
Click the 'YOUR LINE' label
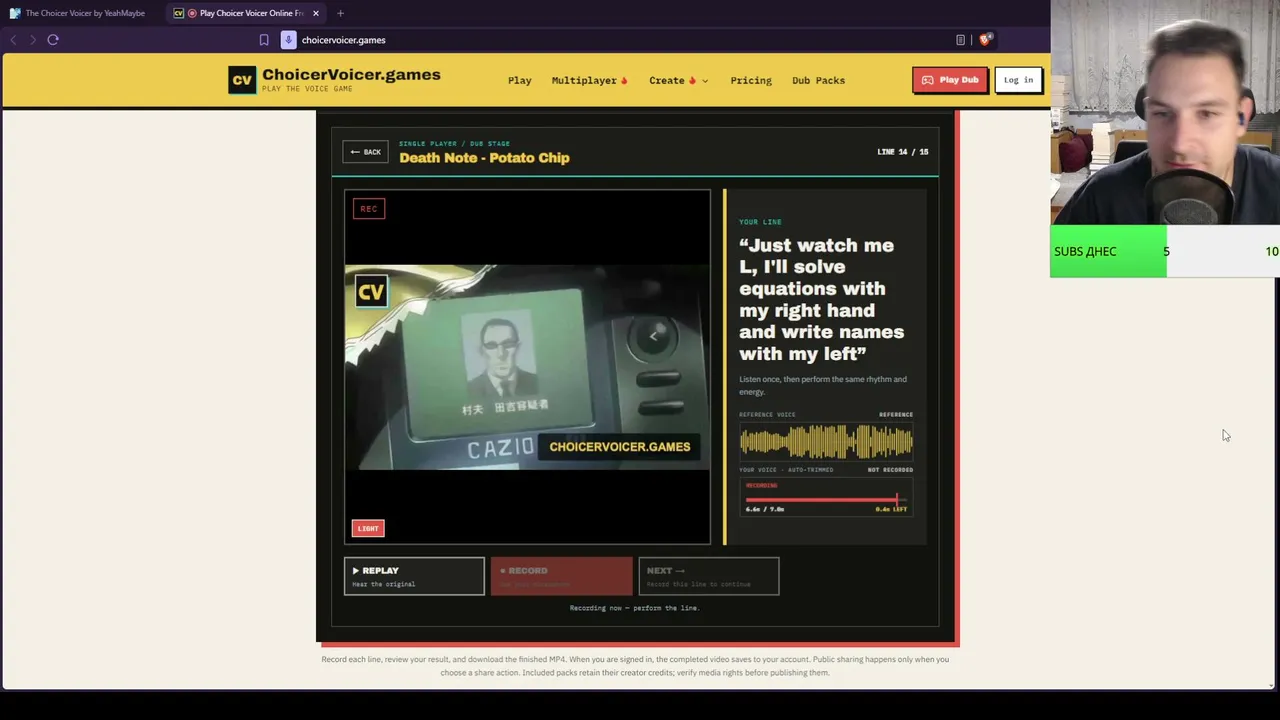[x=760, y=222]
